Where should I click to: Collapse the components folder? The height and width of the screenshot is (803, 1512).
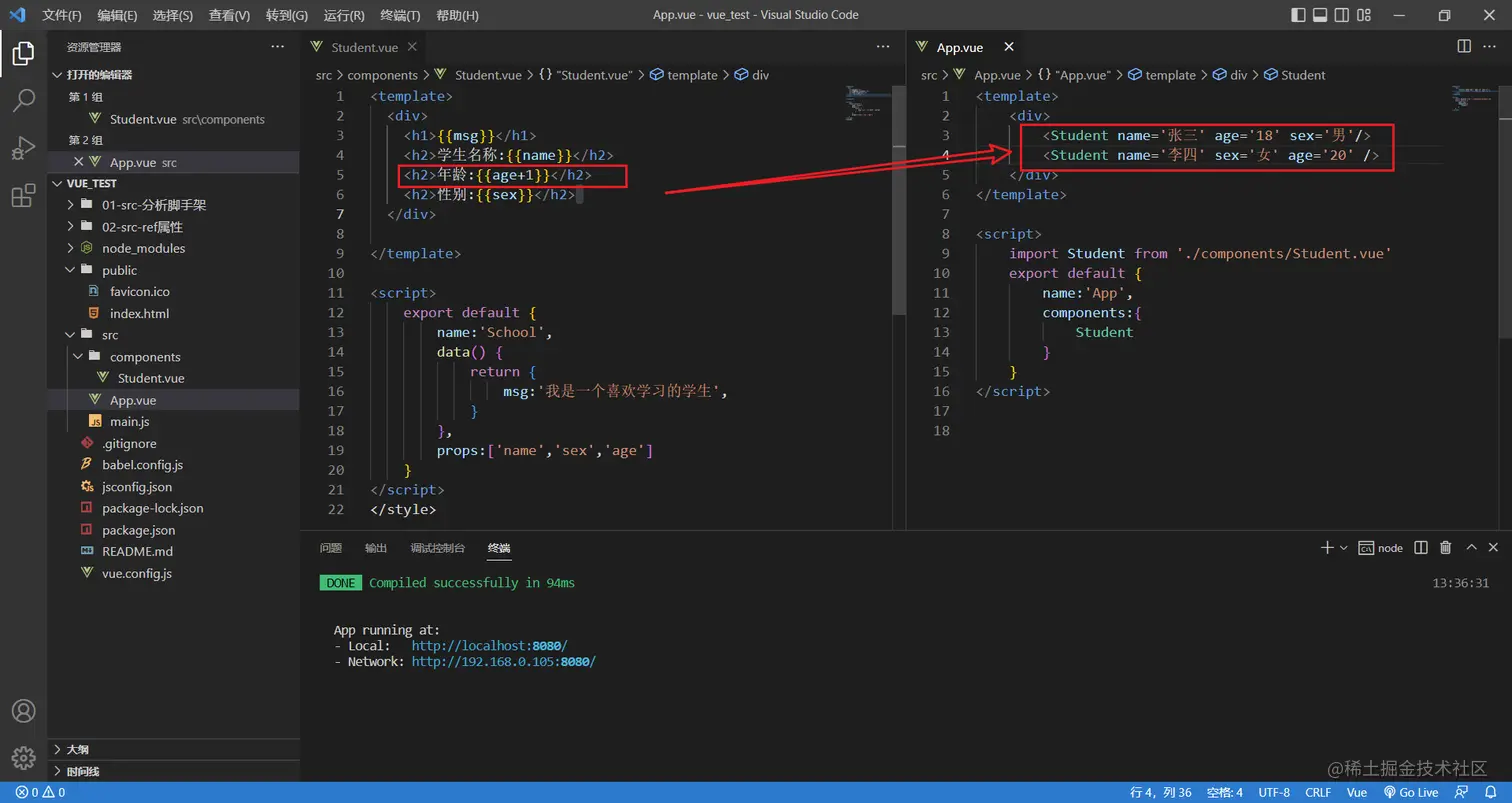[x=79, y=357]
